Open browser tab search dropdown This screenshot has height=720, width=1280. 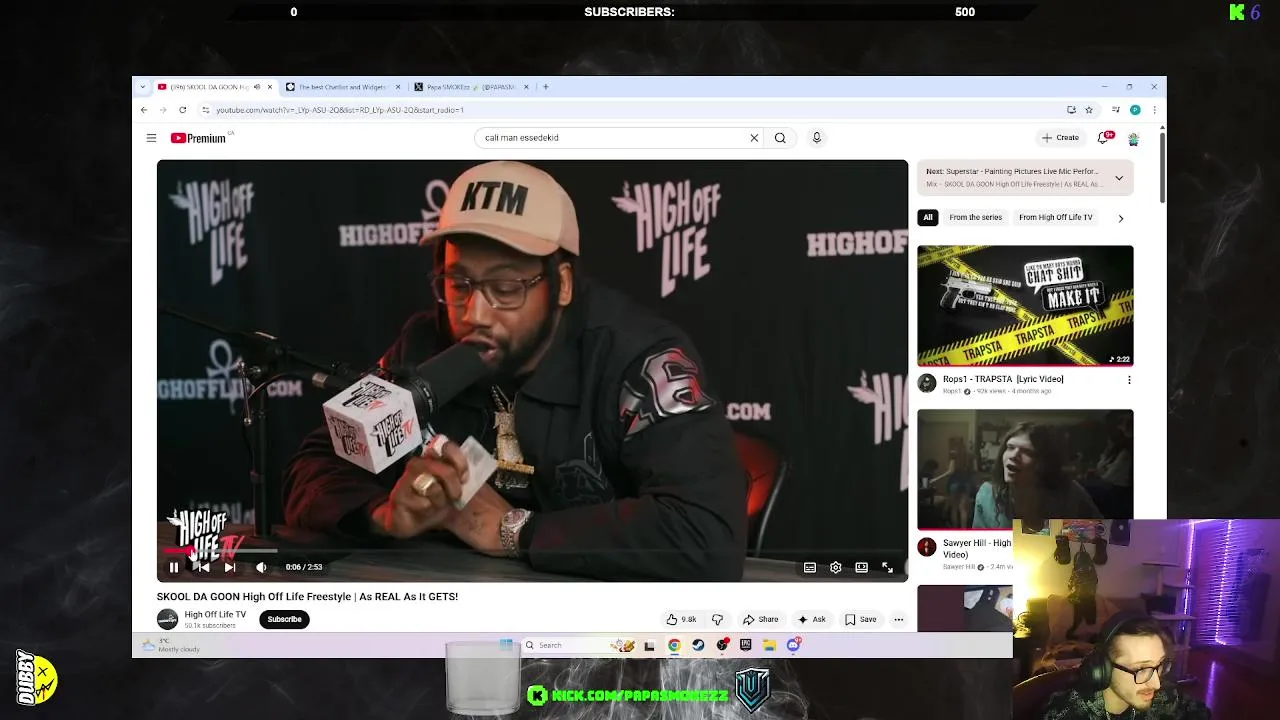tap(143, 87)
